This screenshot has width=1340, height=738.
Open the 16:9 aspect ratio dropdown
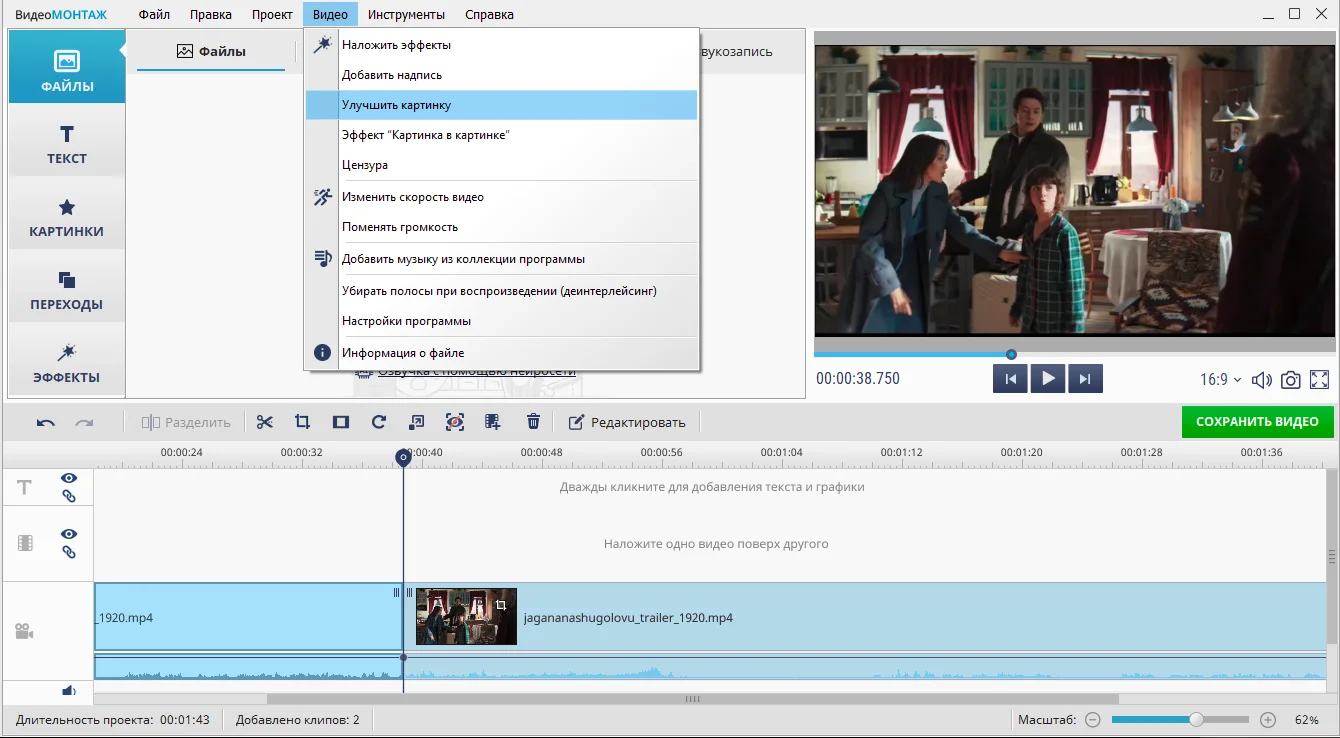pos(1220,380)
